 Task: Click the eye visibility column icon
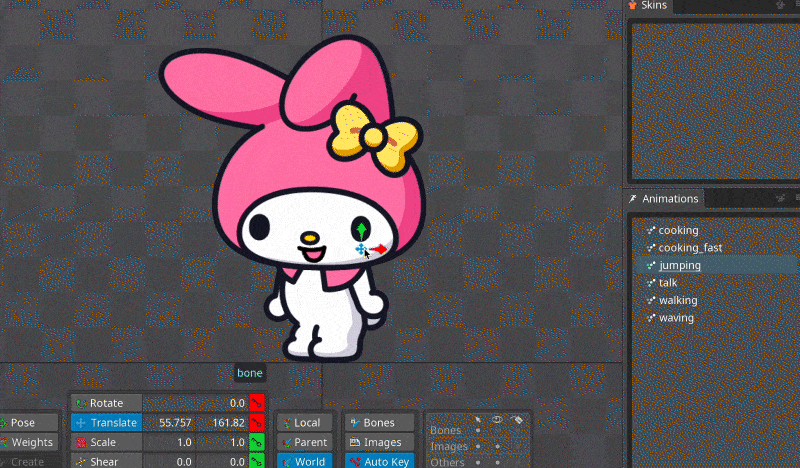pyautogui.click(x=497, y=420)
